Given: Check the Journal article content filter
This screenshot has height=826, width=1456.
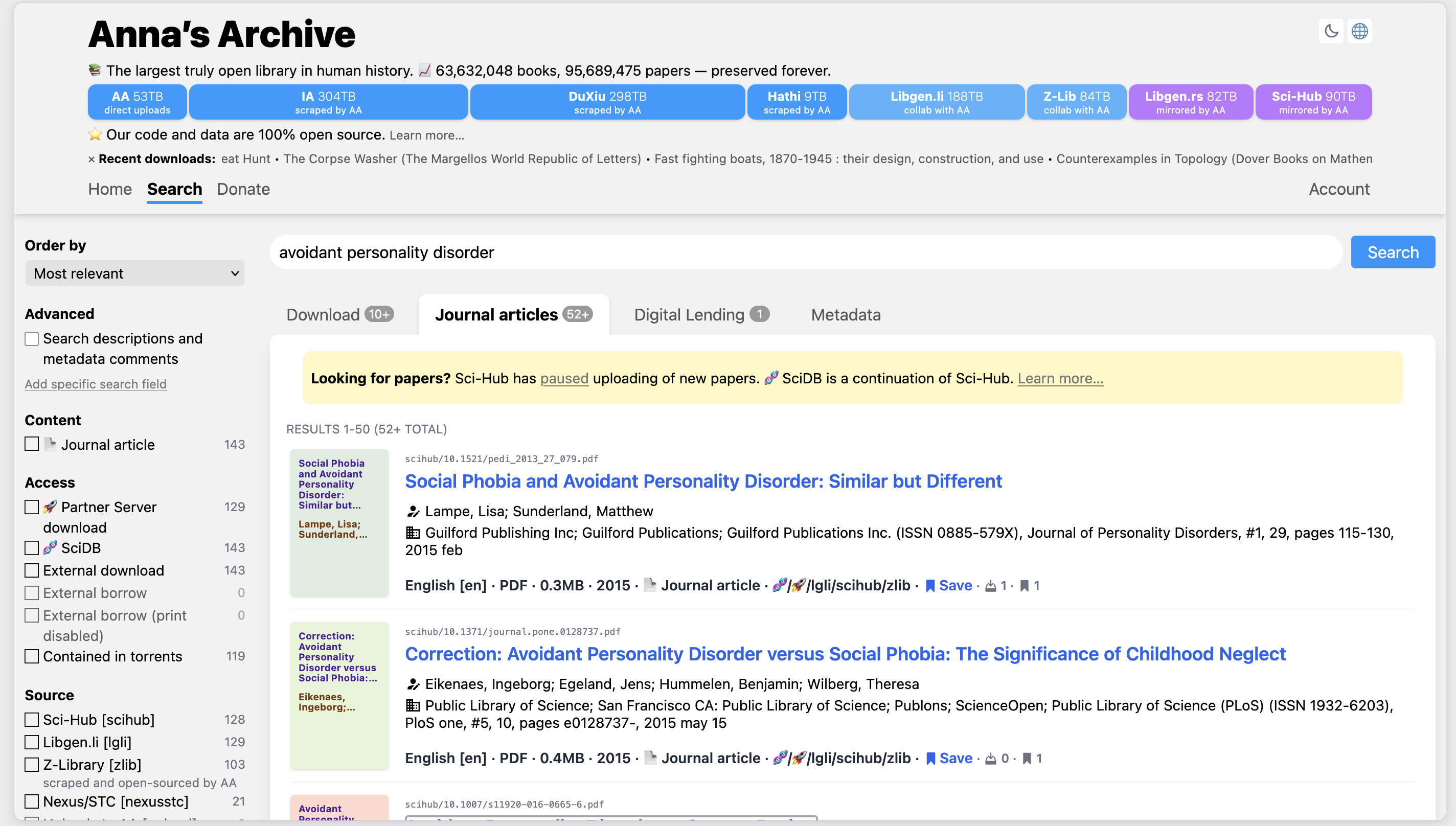Looking at the screenshot, I should coord(32,444).
